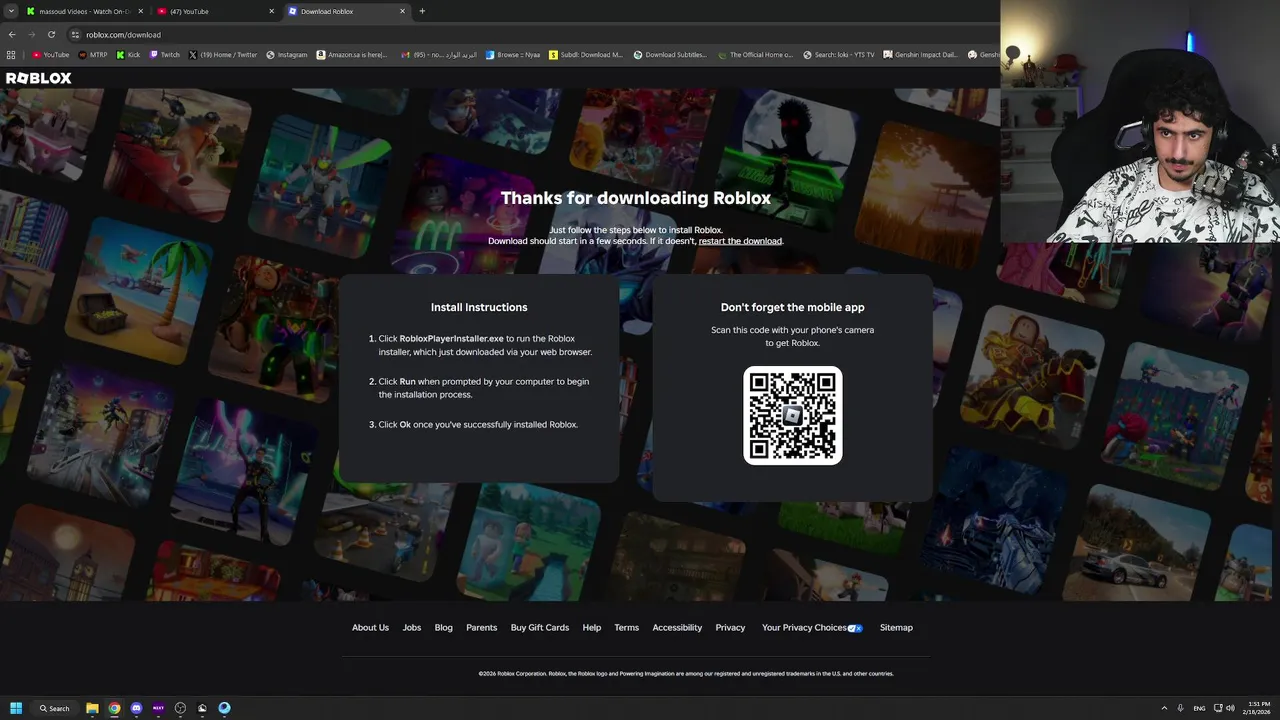Viewport: 1280px width, 720px height.
Task: Open the Browse :: Nyaa bookmark
Action: pos(513,55)
